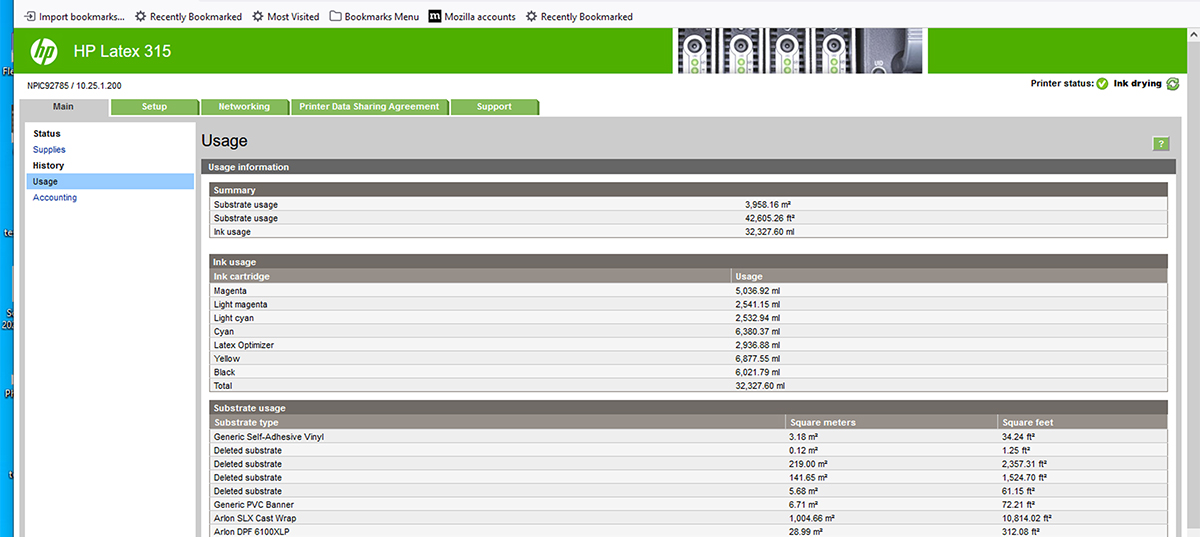Switch to the Main tab

click(64, 106)
